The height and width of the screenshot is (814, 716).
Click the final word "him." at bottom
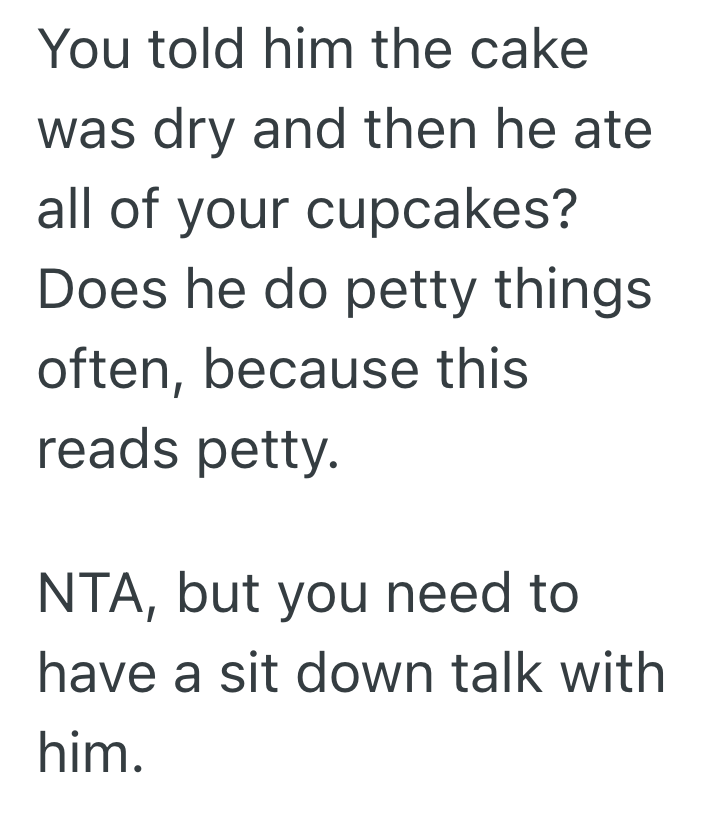coord(86,753)
